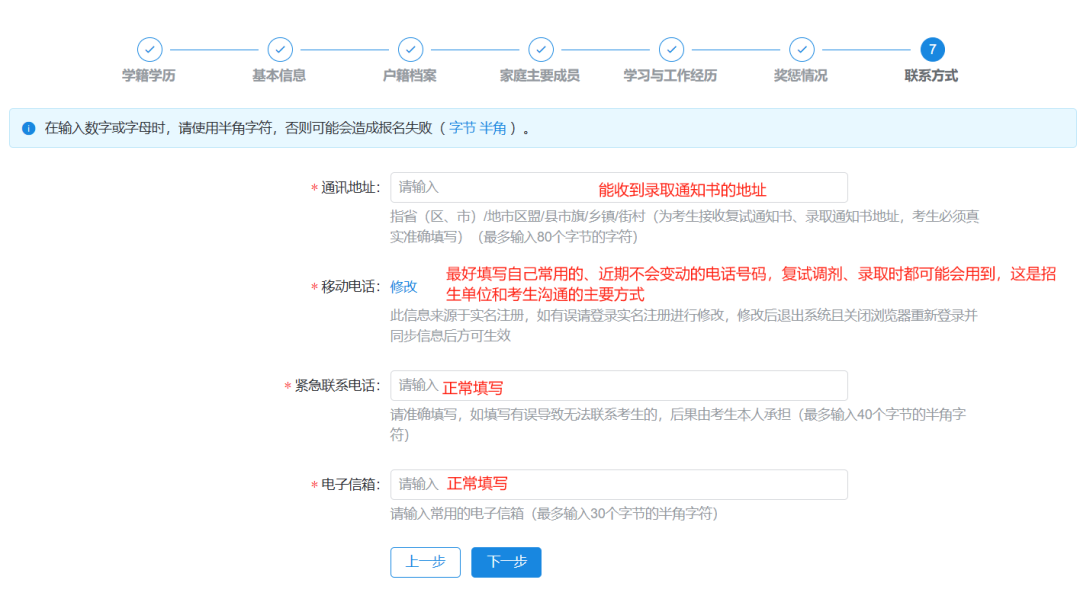Open the 字节 半角 help link
Viewport: 1080px width, 599px height.
477,128
